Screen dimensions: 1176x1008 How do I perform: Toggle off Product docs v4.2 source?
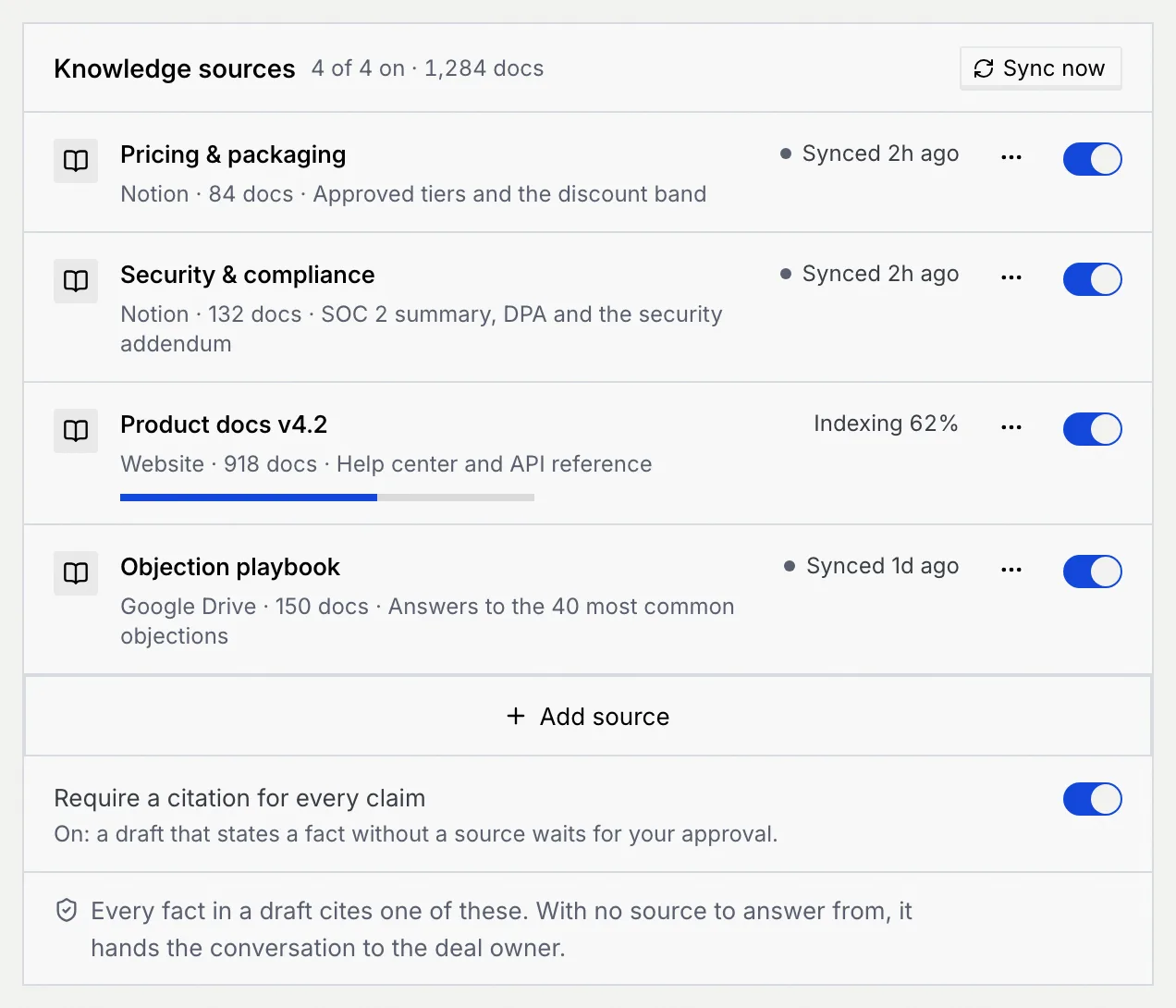[x=1092, y=429]
